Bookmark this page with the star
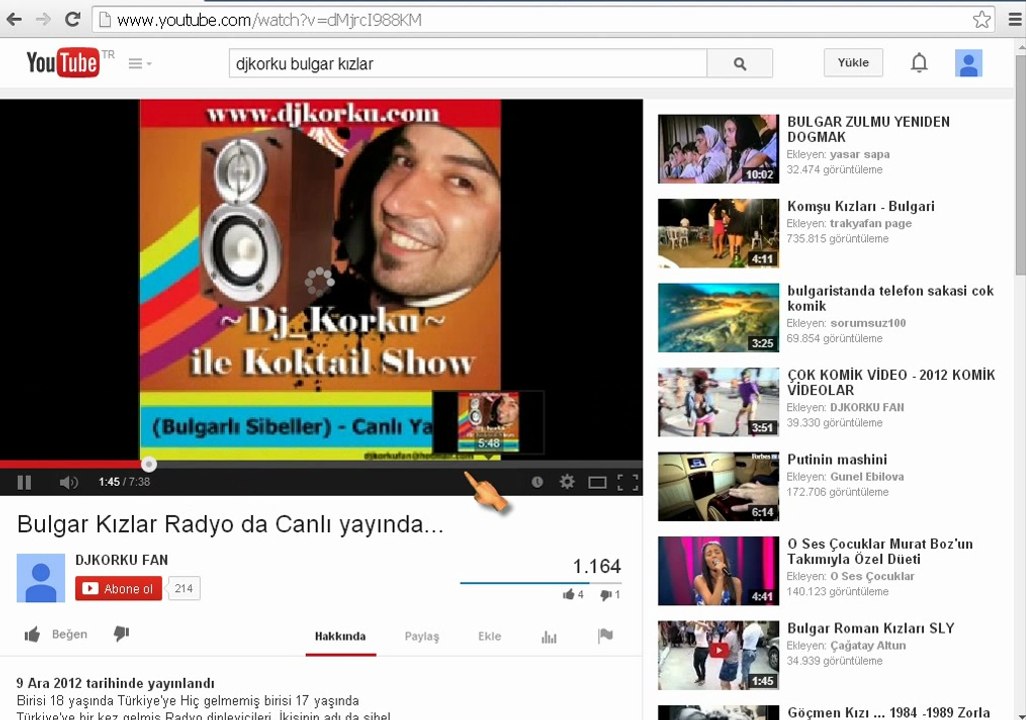The height and width of the screenshot is (720, 1026). (982, 20)
